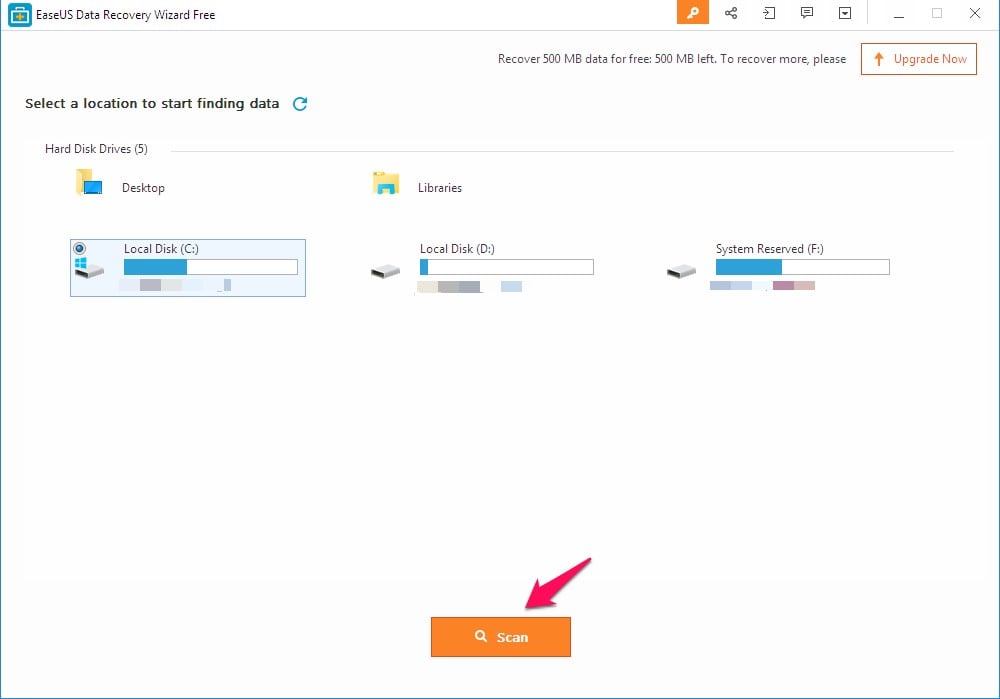Click the orange key activation icon

point(693,13)
